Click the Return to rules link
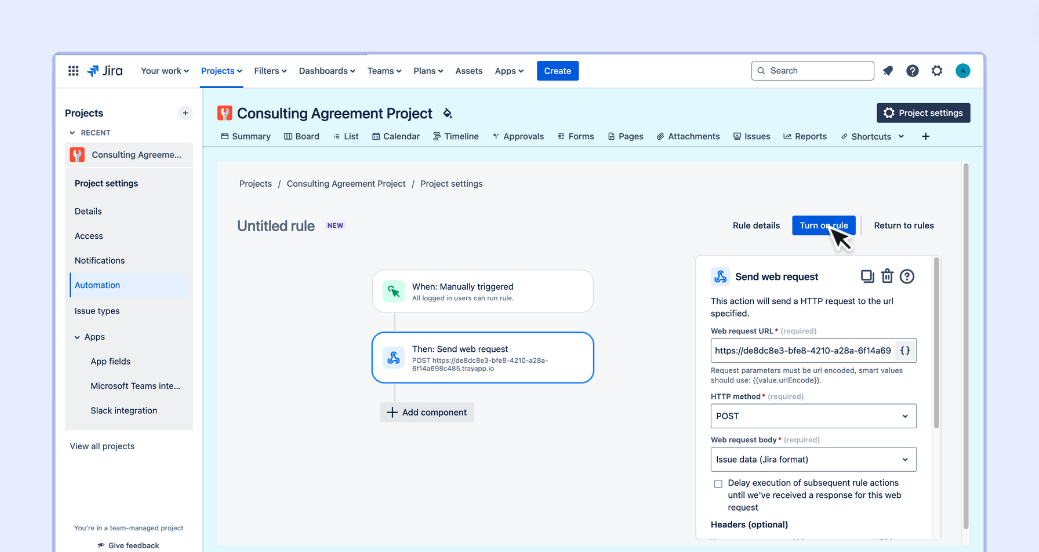Screen dimensions: 1039x552 [x=903, y=226]
